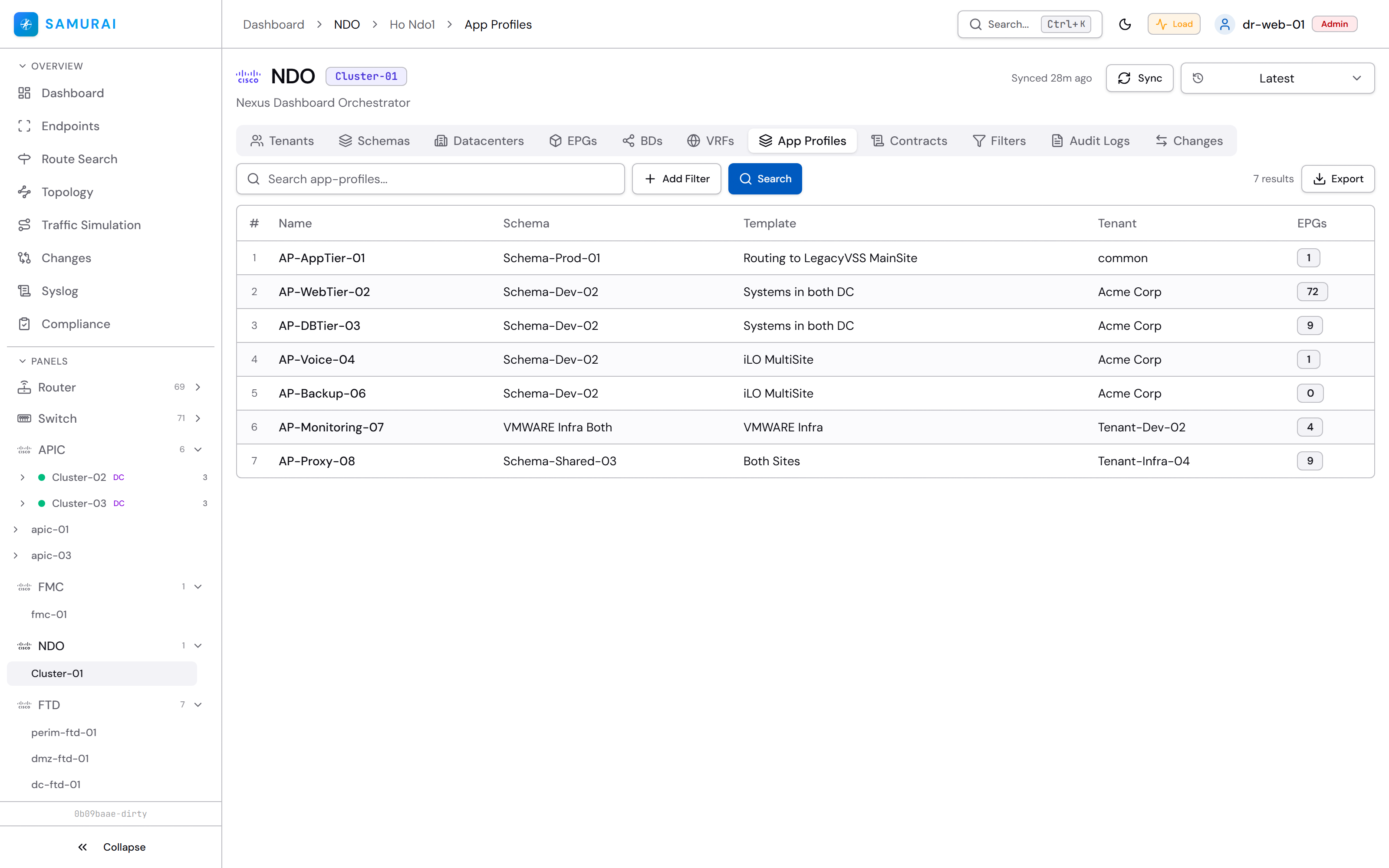Switch to the EPGs tab
The width and height of the screenshot is (1389, 868).
coord(573,141)
